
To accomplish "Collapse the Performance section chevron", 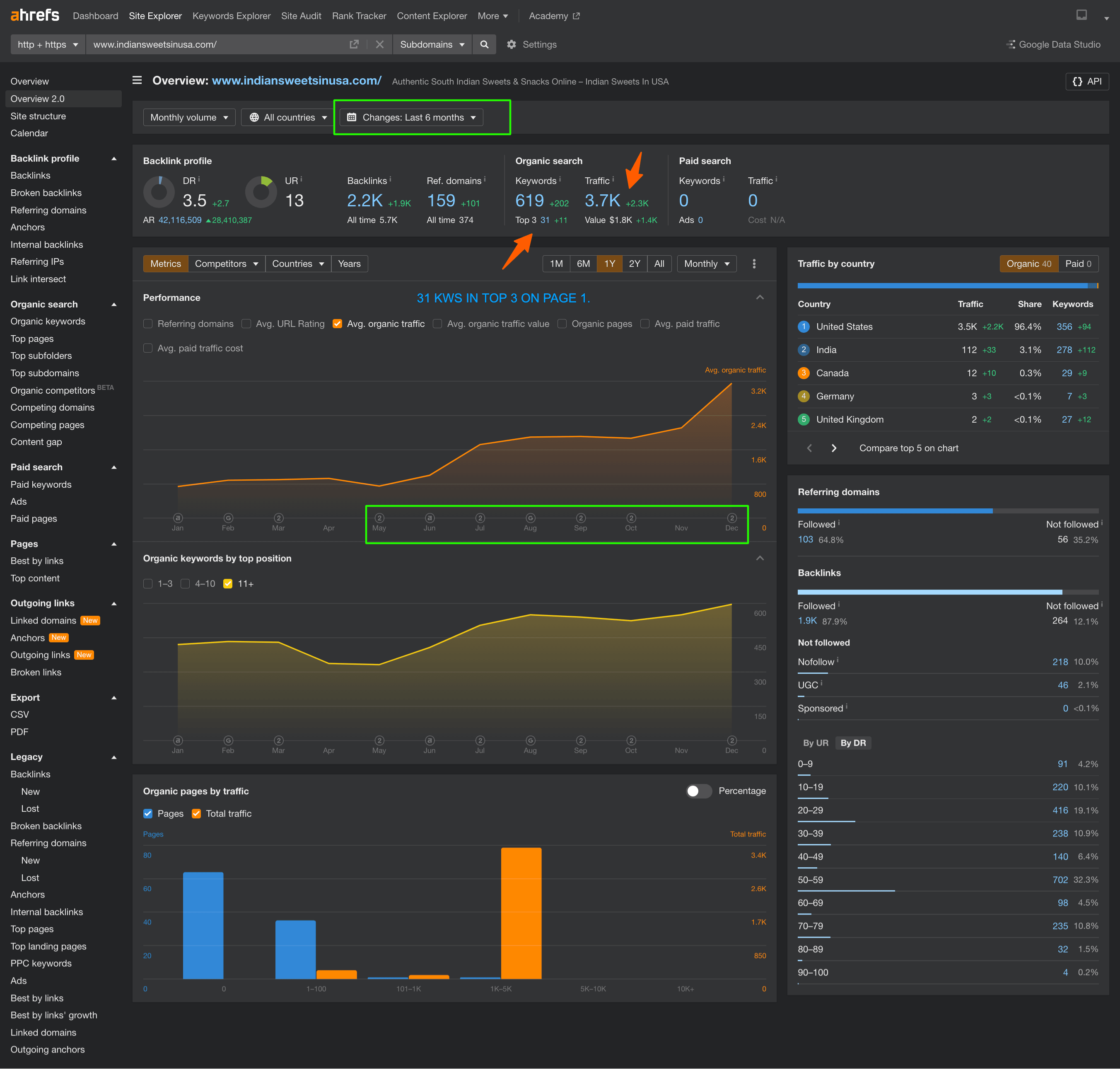I will click(x=759, y=297).
